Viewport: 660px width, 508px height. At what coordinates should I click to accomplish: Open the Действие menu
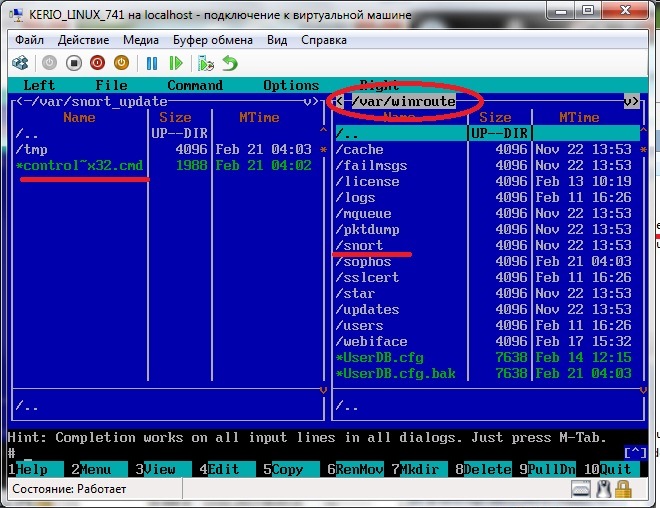[84, 40]
